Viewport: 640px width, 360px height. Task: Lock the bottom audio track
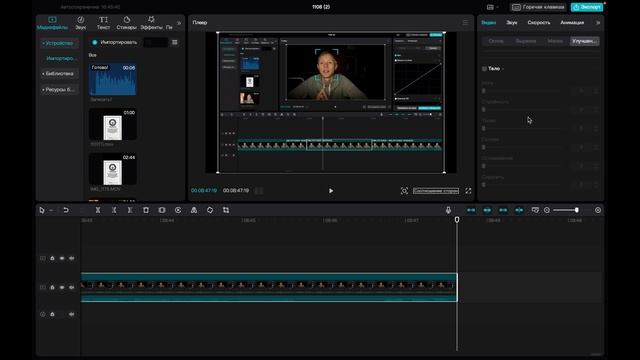click(52, 314)
